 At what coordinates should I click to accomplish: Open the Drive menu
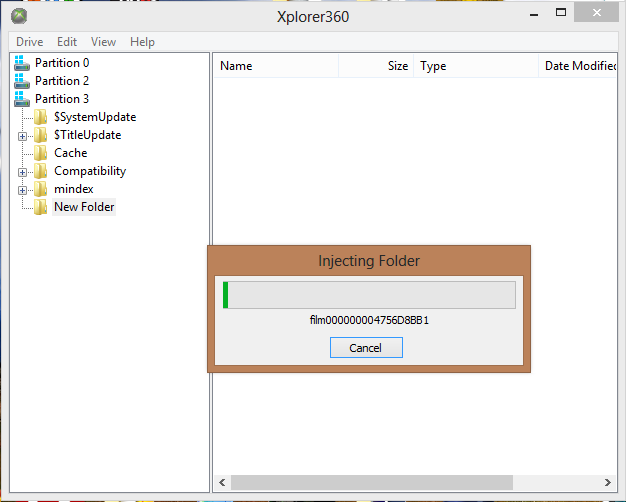click(30, 42)
